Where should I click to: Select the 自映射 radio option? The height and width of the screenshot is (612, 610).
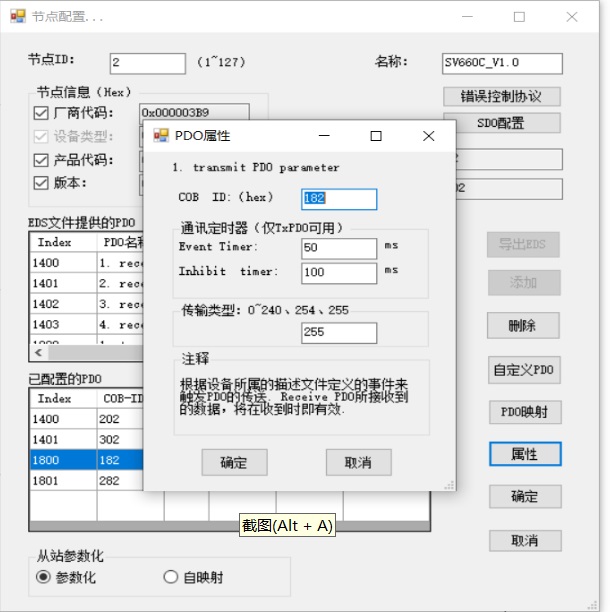click(x=169, y=577)
